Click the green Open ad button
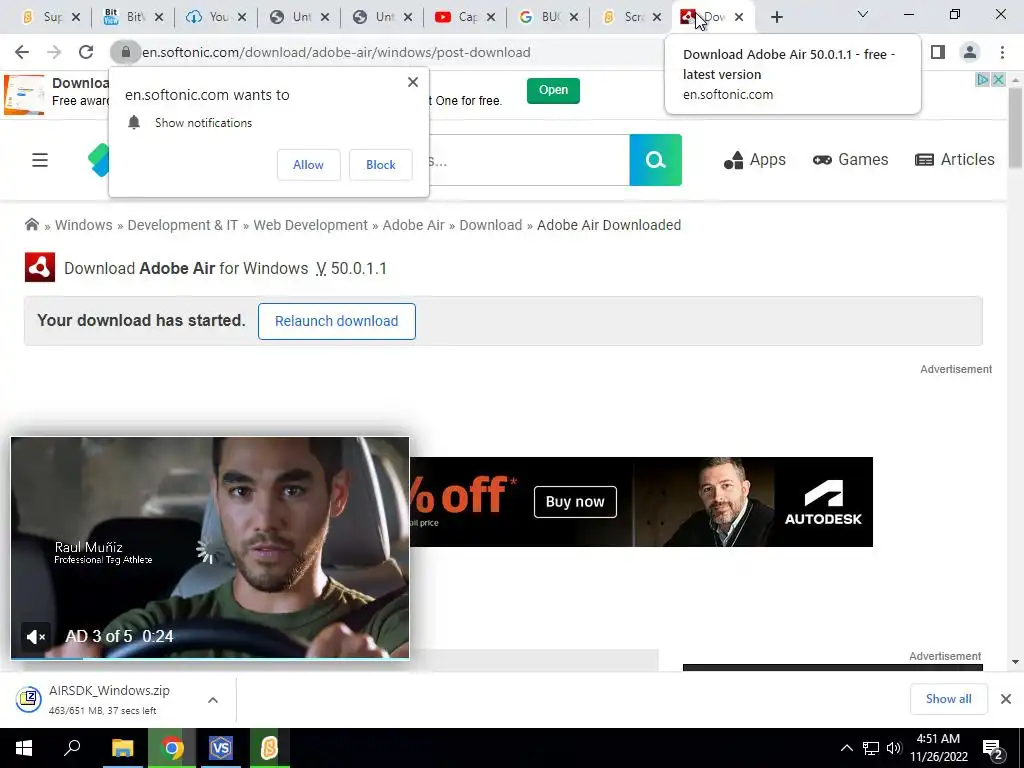1024x768 pixels. (x=553, y=91)
